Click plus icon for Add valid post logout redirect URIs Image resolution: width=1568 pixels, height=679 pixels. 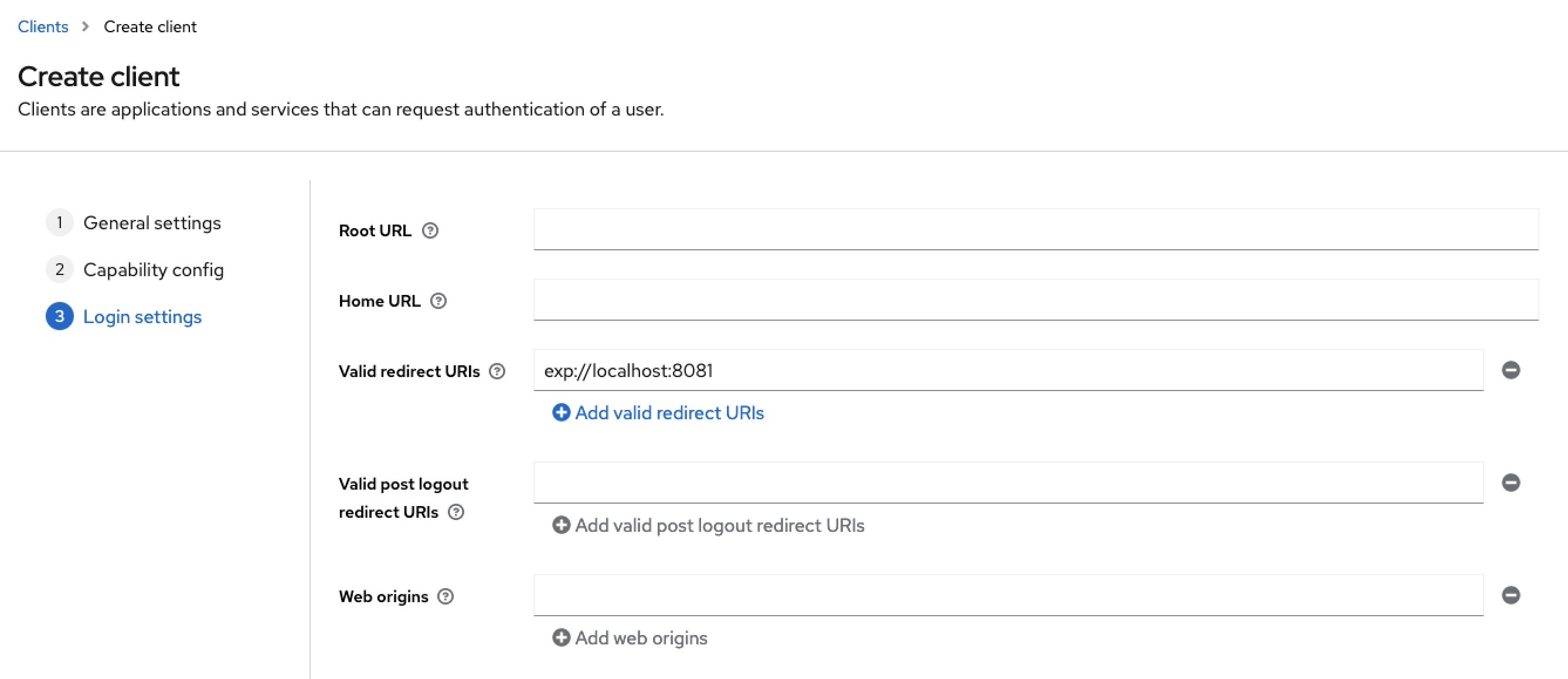tap(561, 525)
